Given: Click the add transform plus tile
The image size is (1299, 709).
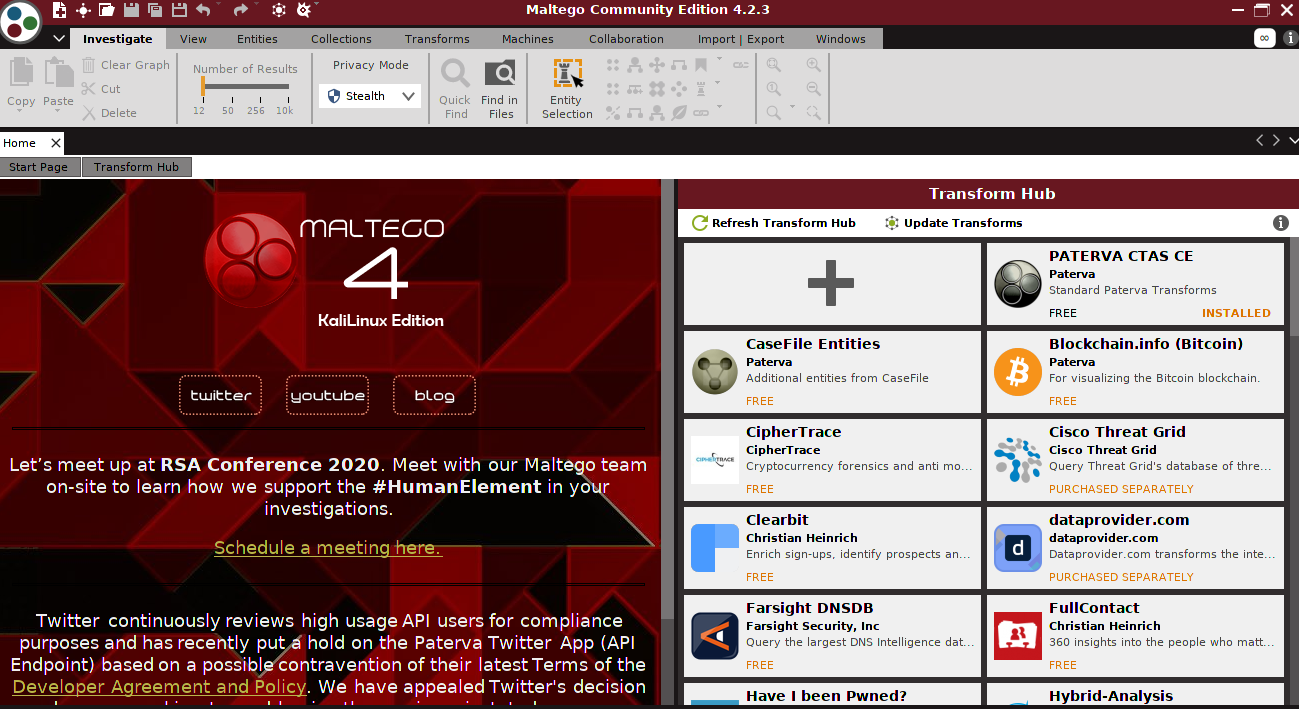Looking at the screenshot, I should (x=831, y=284).
